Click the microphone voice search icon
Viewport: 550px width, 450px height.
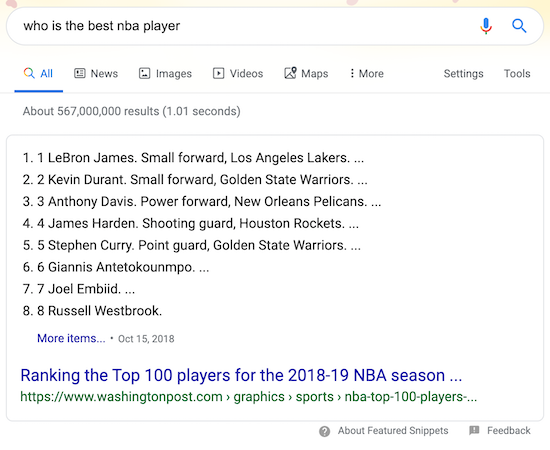(x=486, y=26)
